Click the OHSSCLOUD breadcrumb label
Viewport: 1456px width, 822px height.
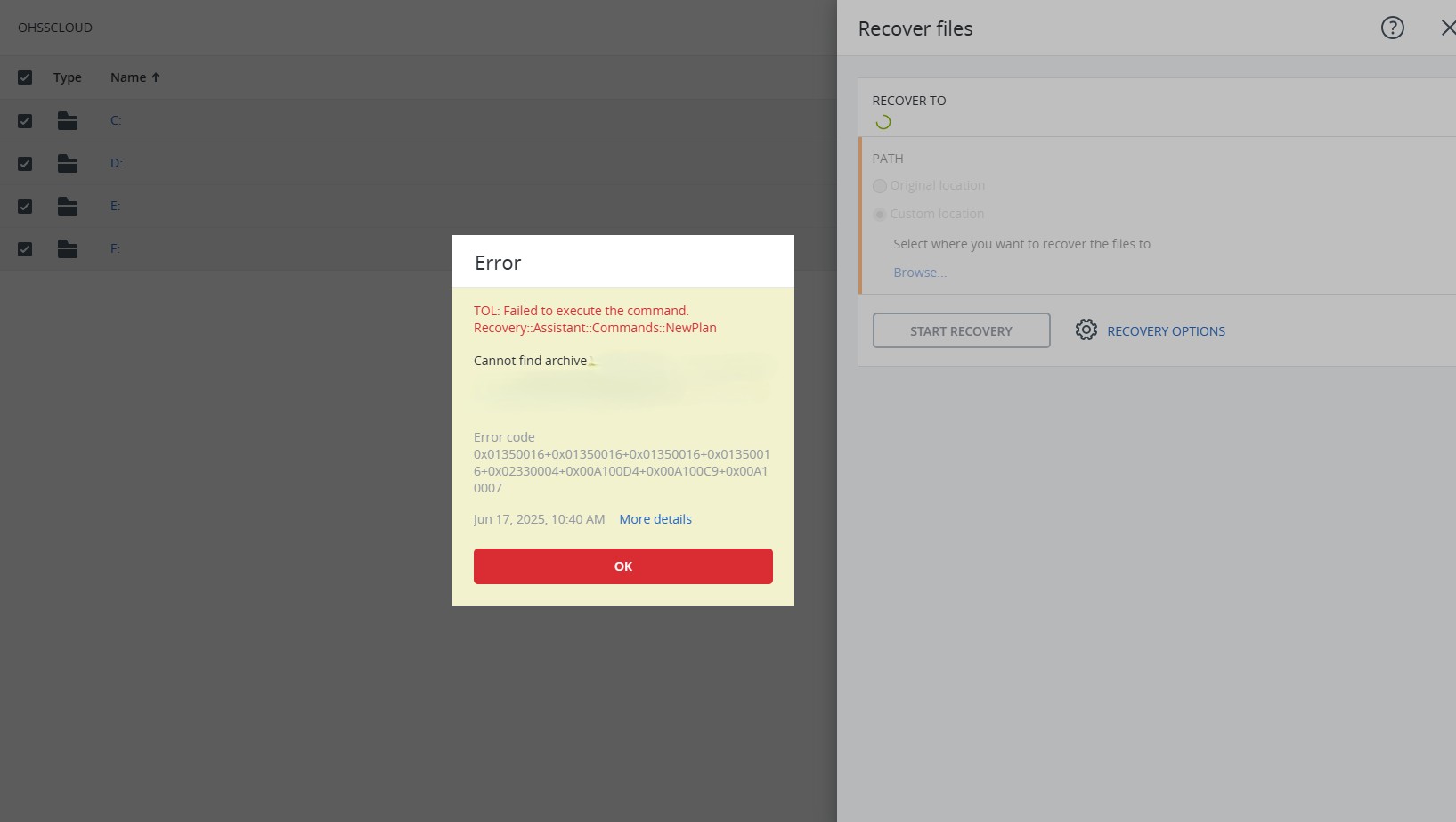(x=55, y=28)
